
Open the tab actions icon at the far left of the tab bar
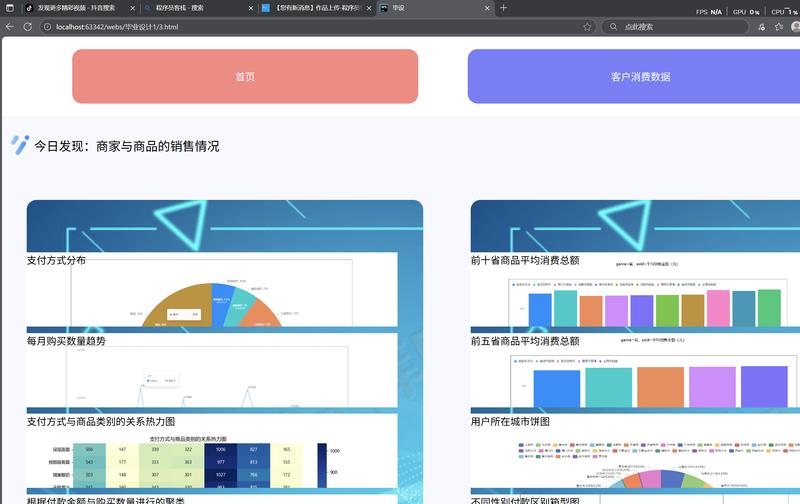[10, 8]
